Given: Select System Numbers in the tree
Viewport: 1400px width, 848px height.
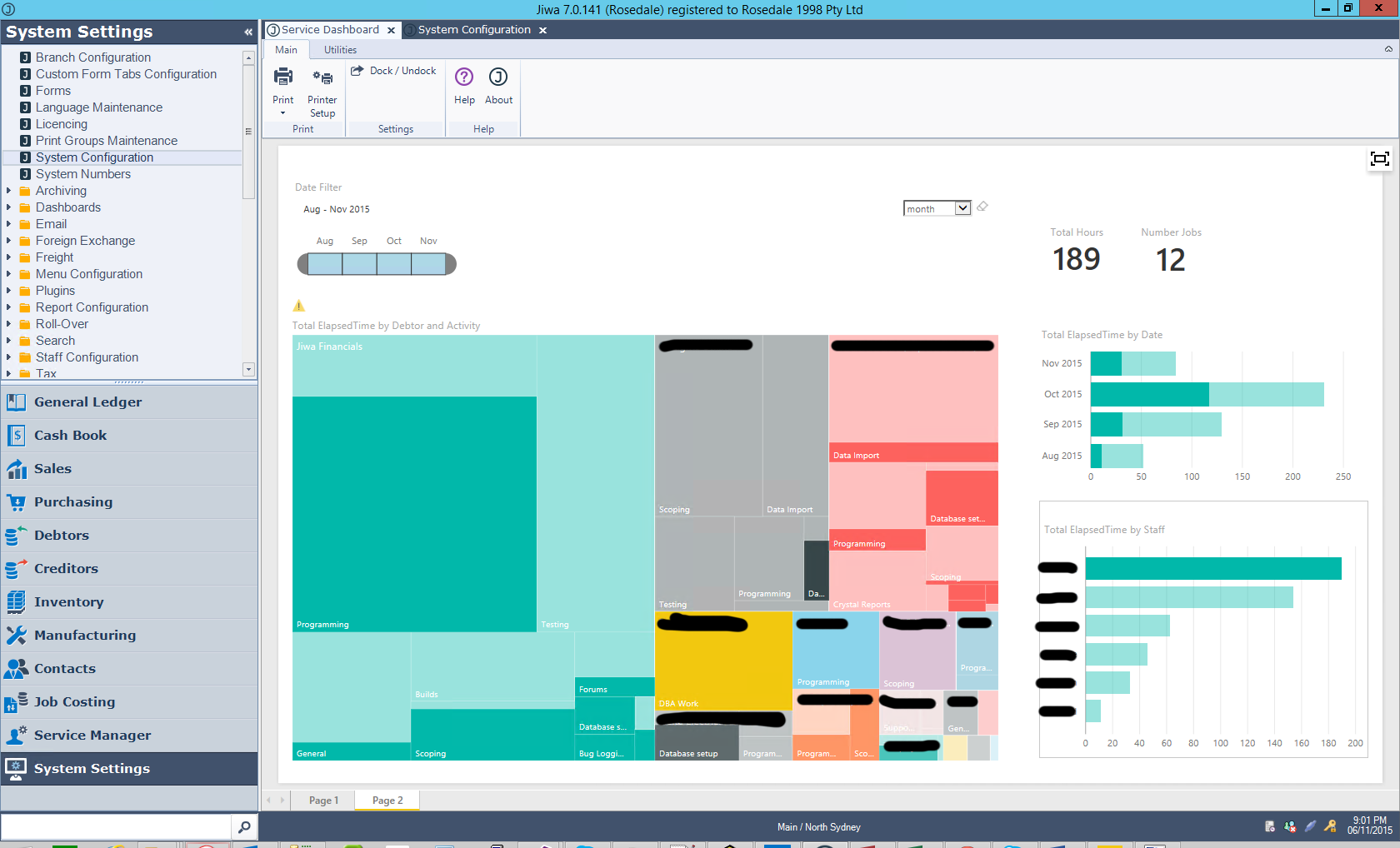Looking at the screenshot, I should [82, 174].
